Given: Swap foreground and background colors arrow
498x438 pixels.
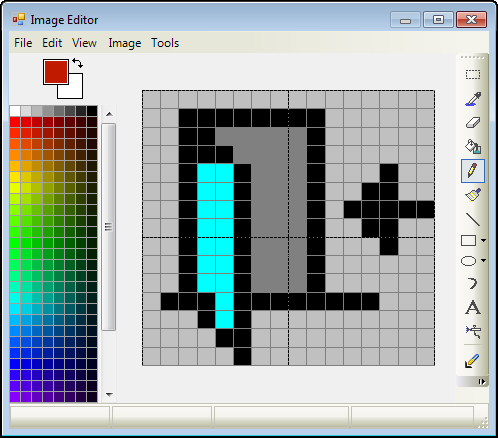Looking at the screenshot, I should point(77,63).
